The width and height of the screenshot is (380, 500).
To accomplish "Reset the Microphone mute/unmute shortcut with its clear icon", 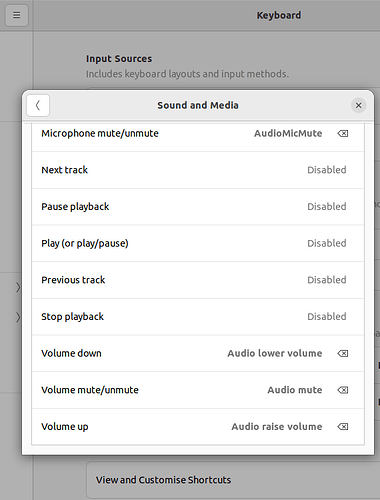I will point(343,134).
